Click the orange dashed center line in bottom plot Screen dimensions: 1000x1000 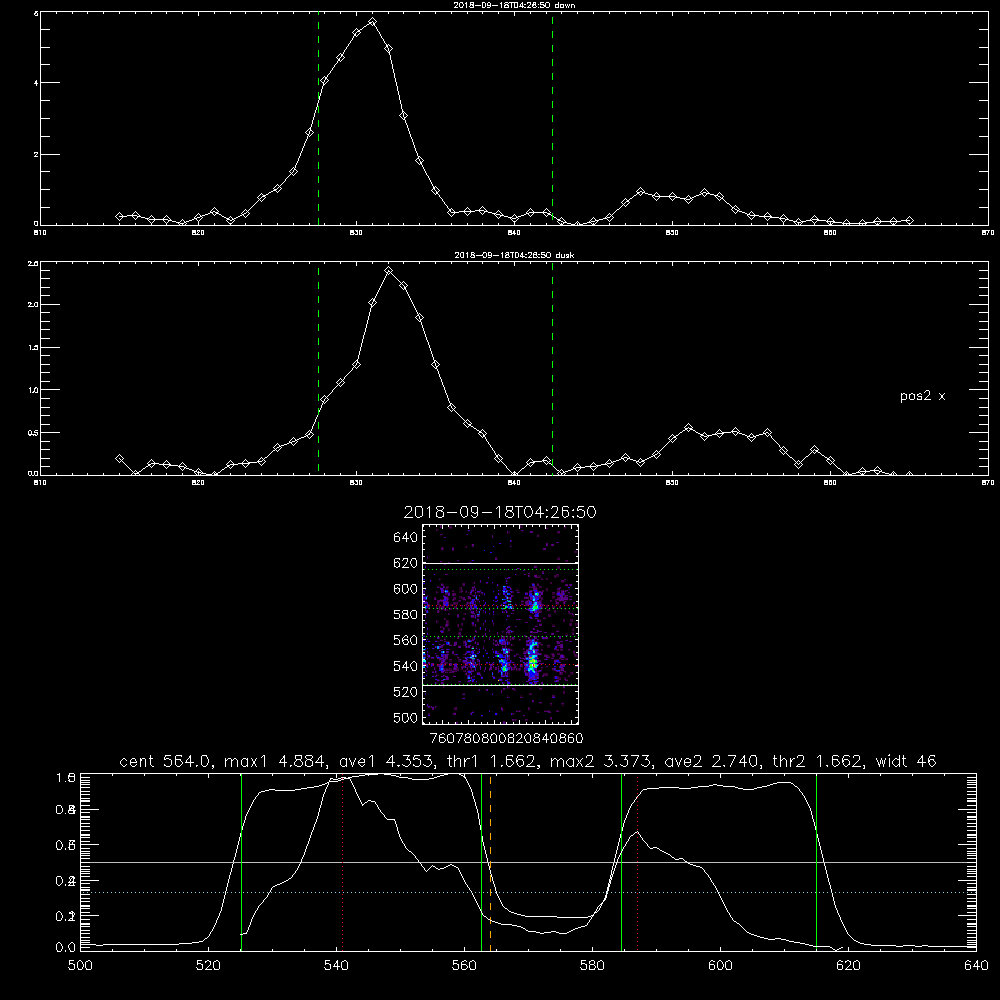490,862
